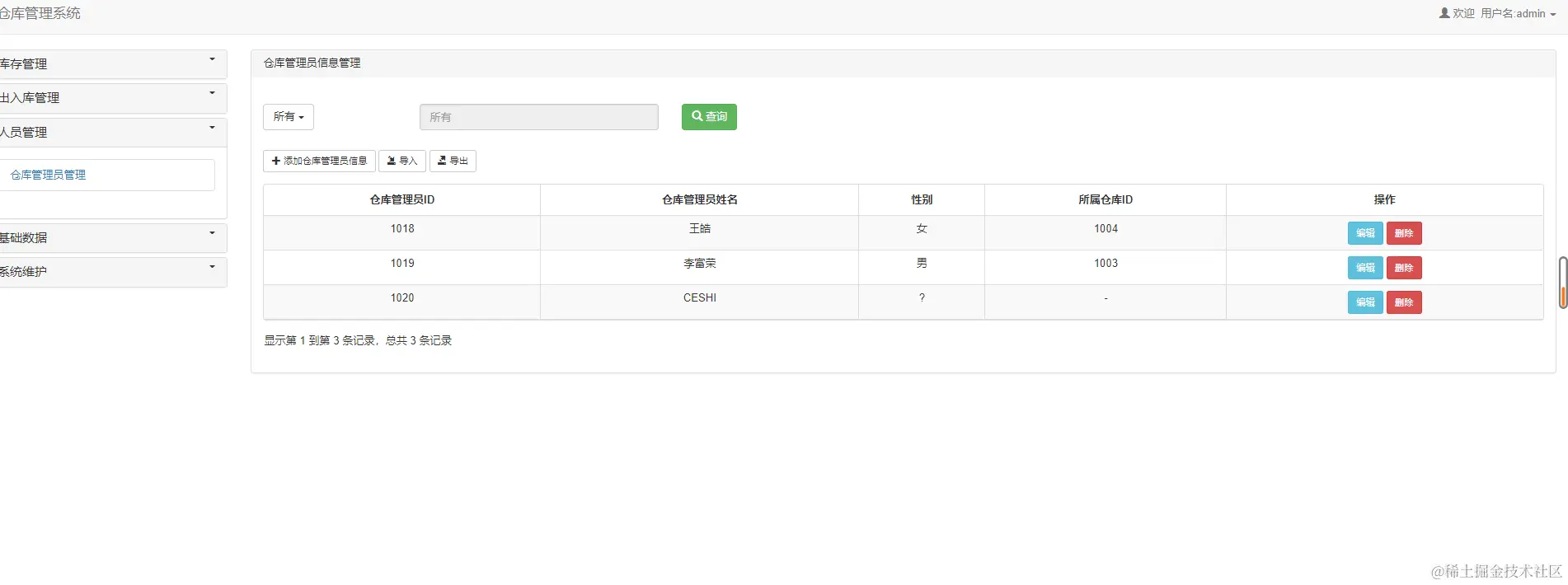The height and width of the screenshot is (585, 1568).
Task: Edit the CESHI record
Action: point(1365,302)
